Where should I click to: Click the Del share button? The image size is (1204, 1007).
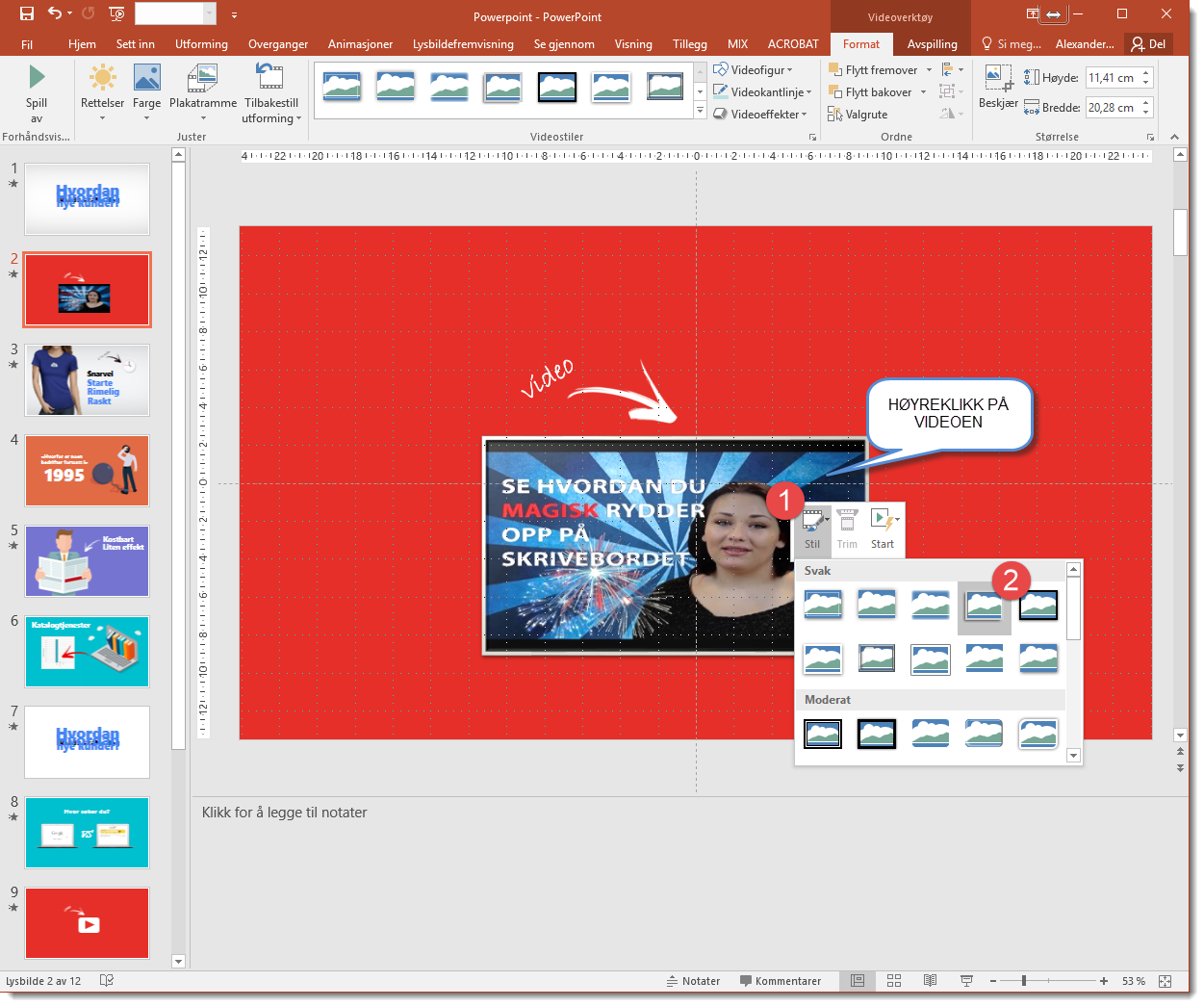(1148, 44)
